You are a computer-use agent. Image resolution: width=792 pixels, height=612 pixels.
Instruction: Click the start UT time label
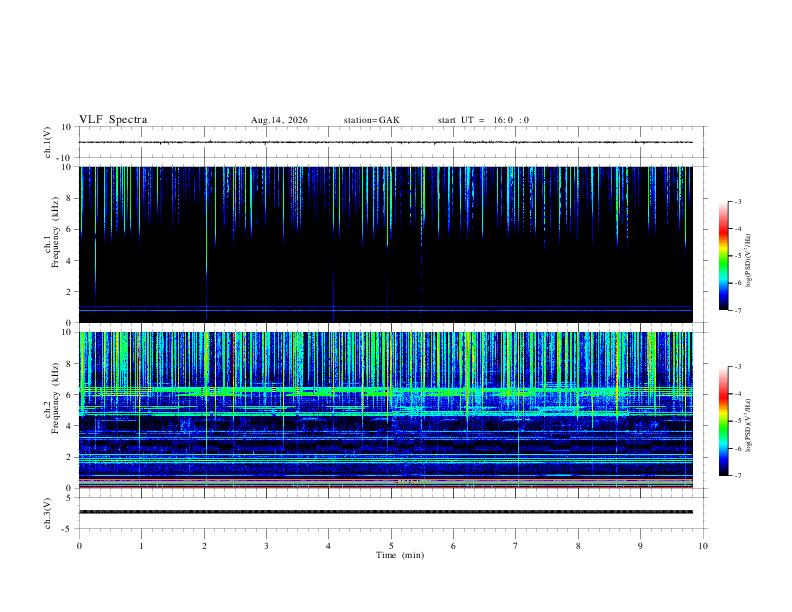click(483, 120)
